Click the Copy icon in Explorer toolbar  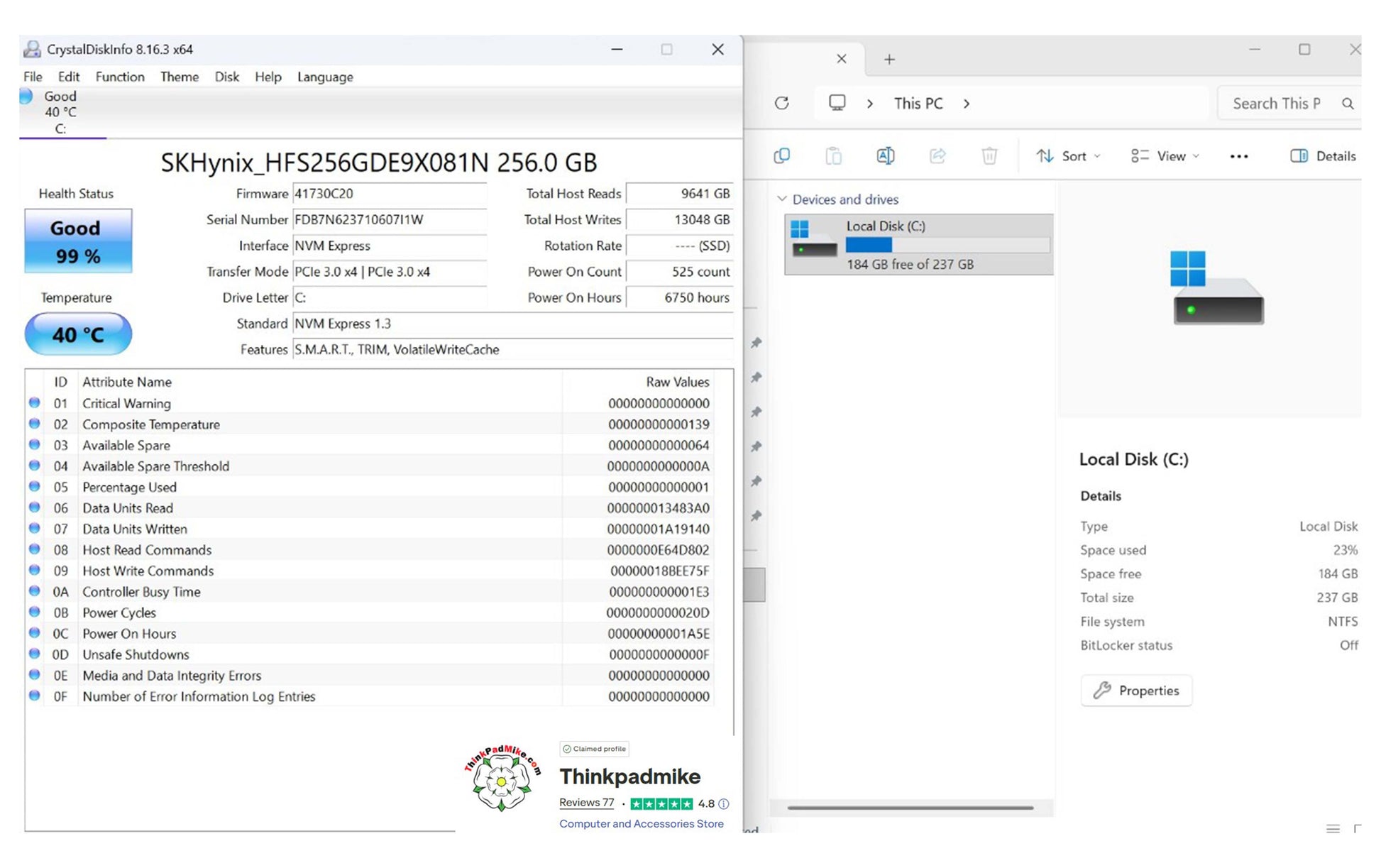pos(781,156)
